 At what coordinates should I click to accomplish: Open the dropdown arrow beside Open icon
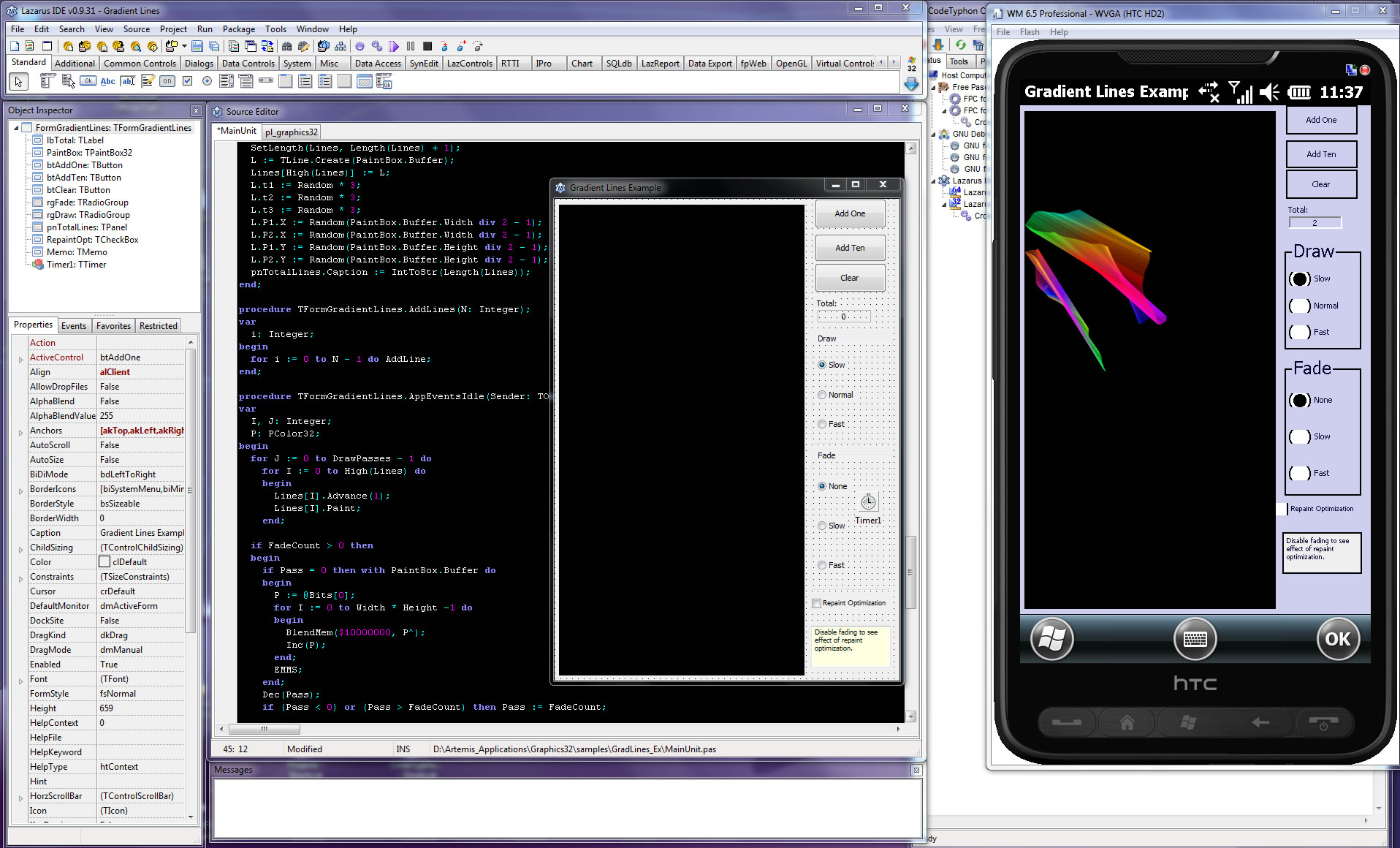pyautogui.click(x=184, y=46)
